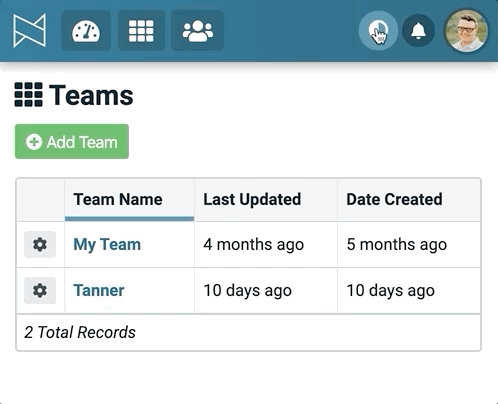The width and height of the screenshot is (498, 404).
Task: Click the pie chart usage icon
Action: pyautogui.click(x=378, y=31)
